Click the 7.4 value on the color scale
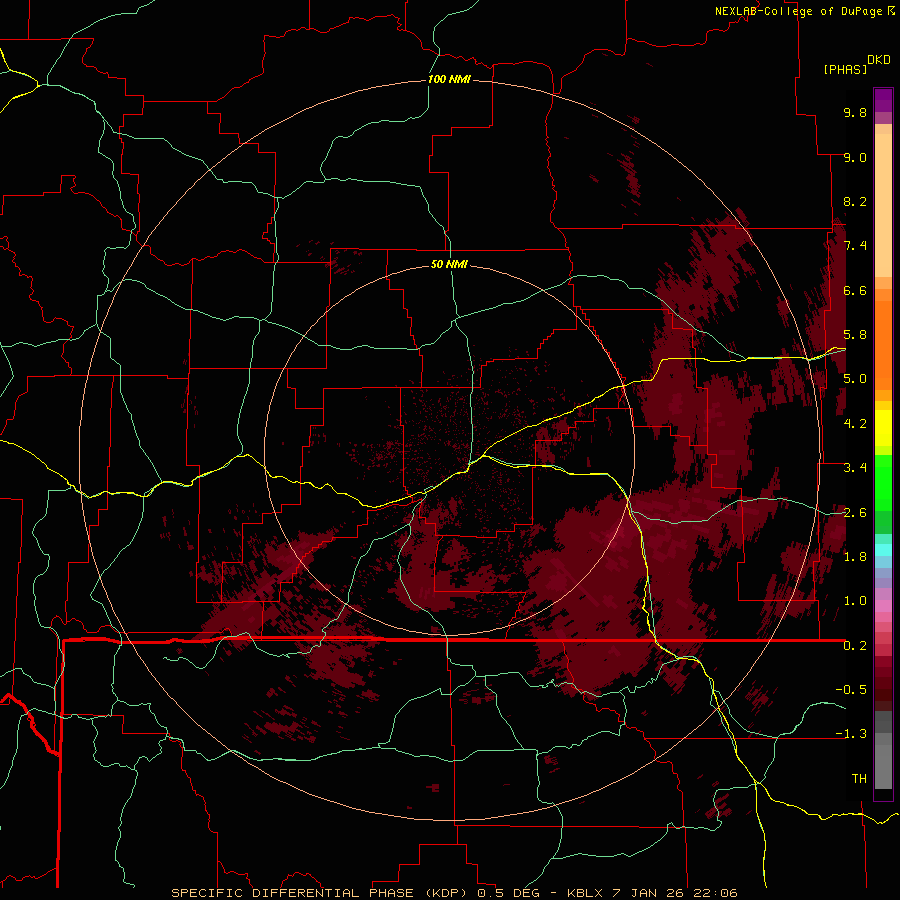The image size is (900, 900). click(x=855, y=246)
